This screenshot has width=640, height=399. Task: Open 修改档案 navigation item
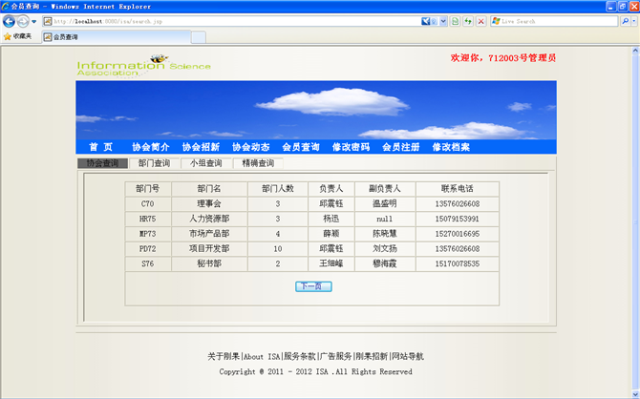[x=451, y=147]
